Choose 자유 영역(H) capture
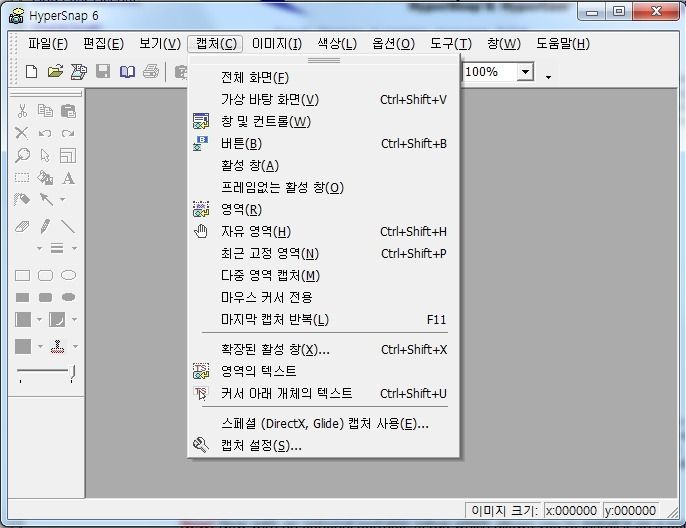Image resolution: width=686 pixels, height=528 pixels. coord(324,231)
